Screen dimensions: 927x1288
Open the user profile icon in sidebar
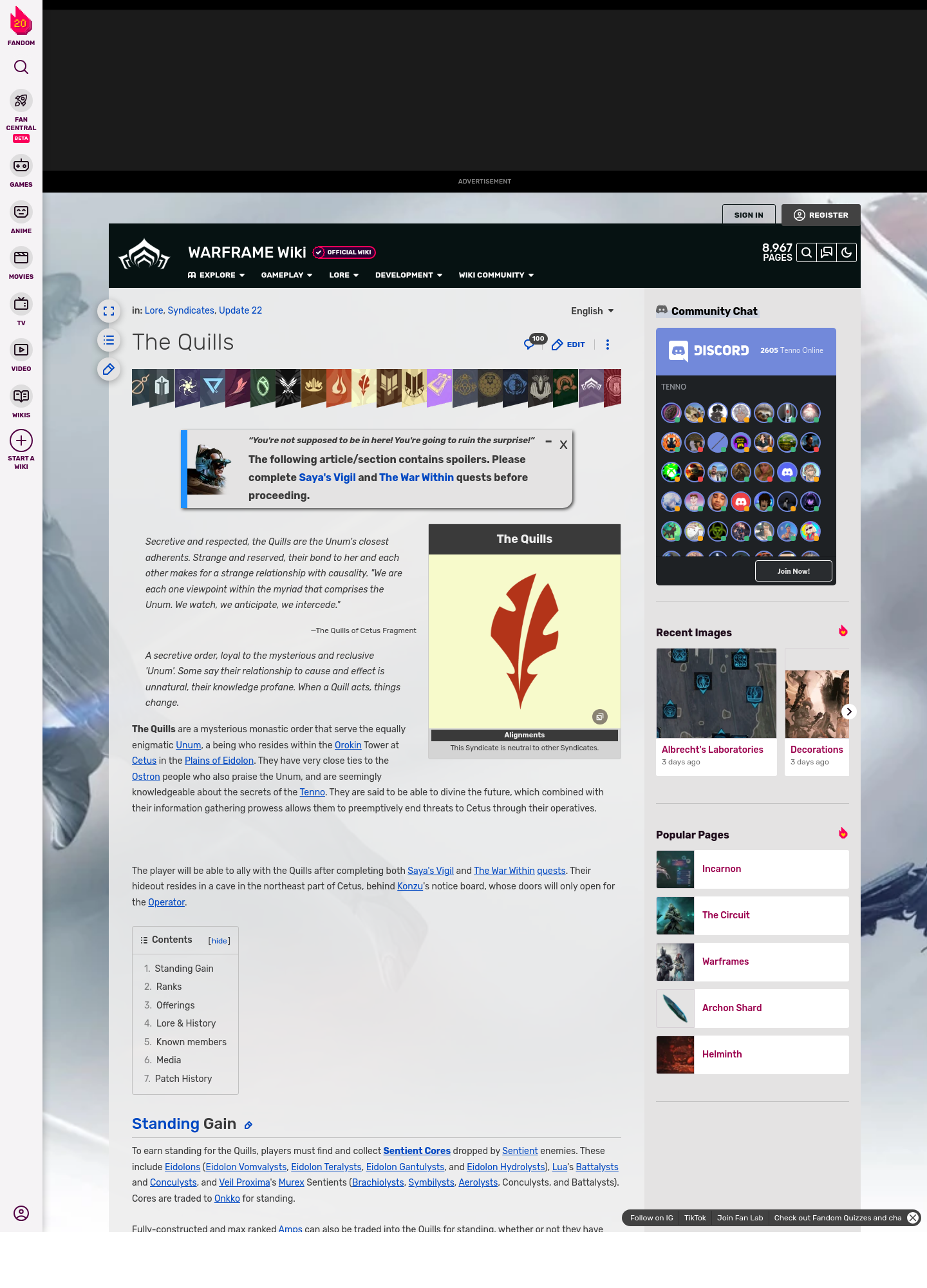21,1213
